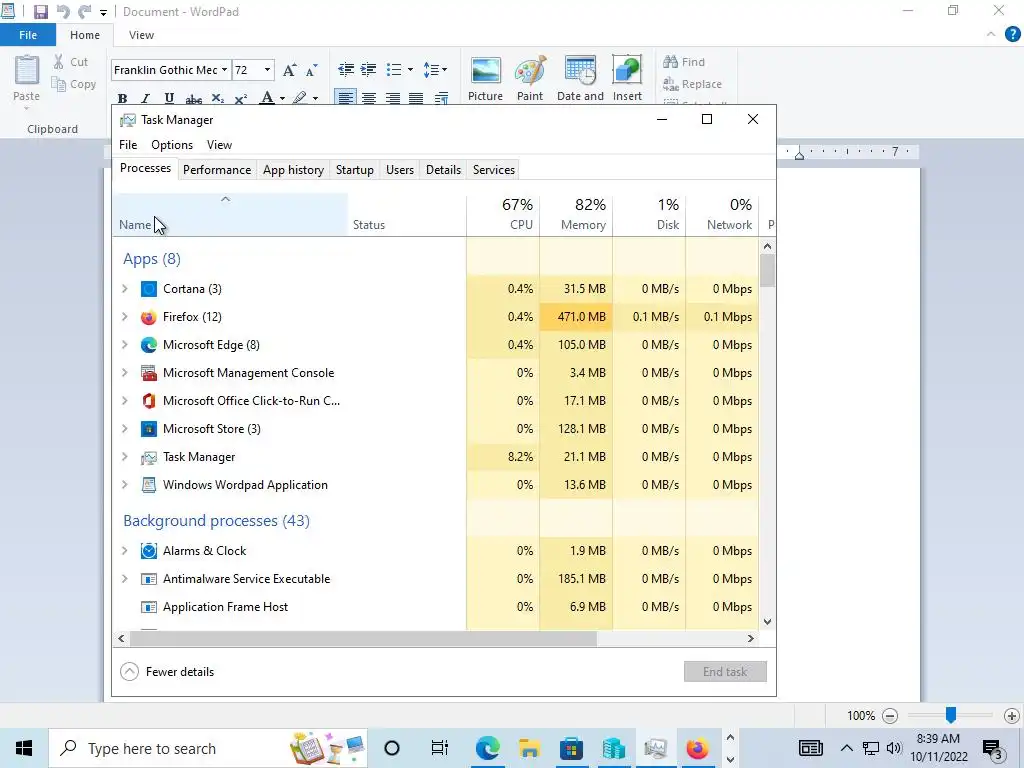The height and width of the screenshot is (768, 1024).
Task: Click the WordPad zoom out minus button
Action: (889, 716)
